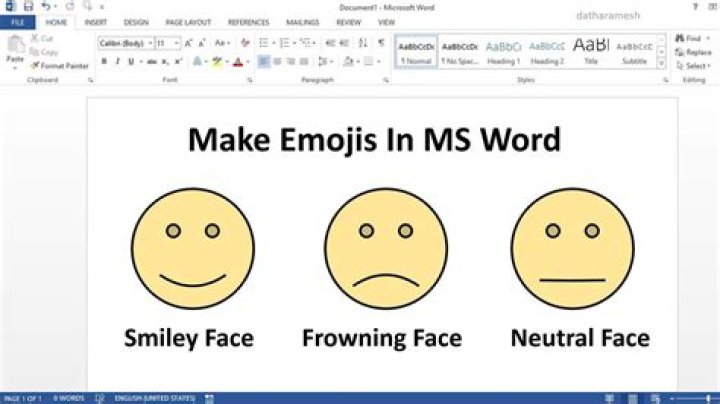Open Change Case dropdown
The height and width of the screenshot is (404, 720).
tap(222, 43)
